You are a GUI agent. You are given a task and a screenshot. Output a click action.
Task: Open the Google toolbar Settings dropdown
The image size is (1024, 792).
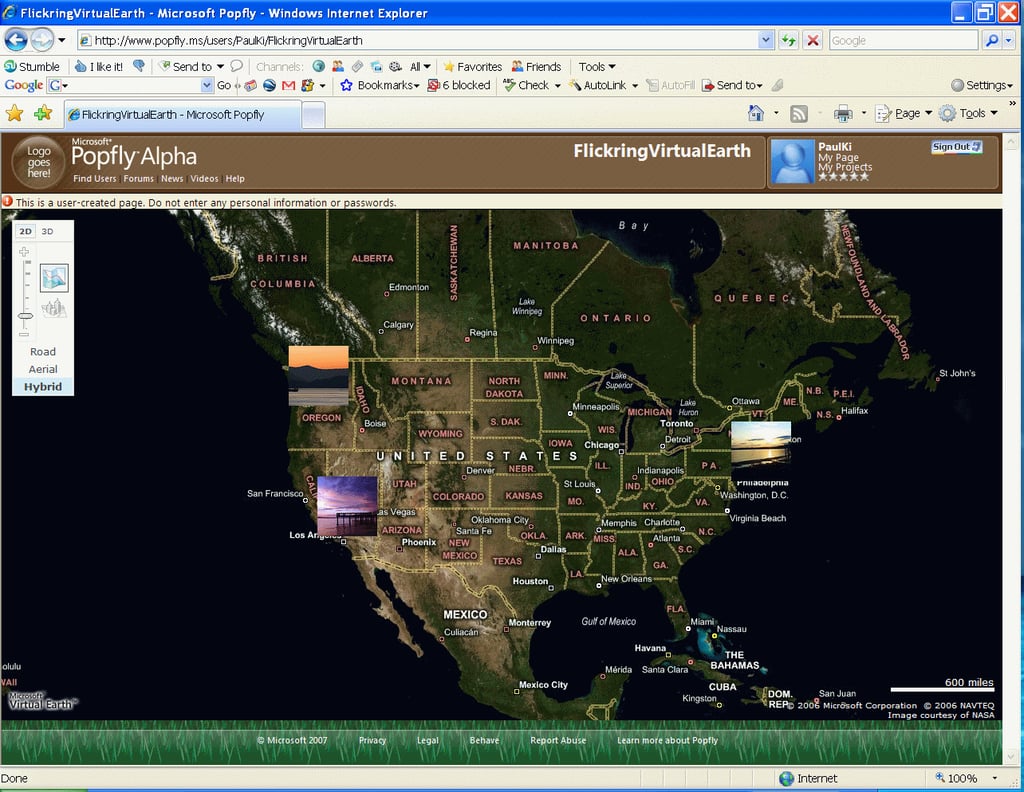pyautogui.click(x=982, y=86)
